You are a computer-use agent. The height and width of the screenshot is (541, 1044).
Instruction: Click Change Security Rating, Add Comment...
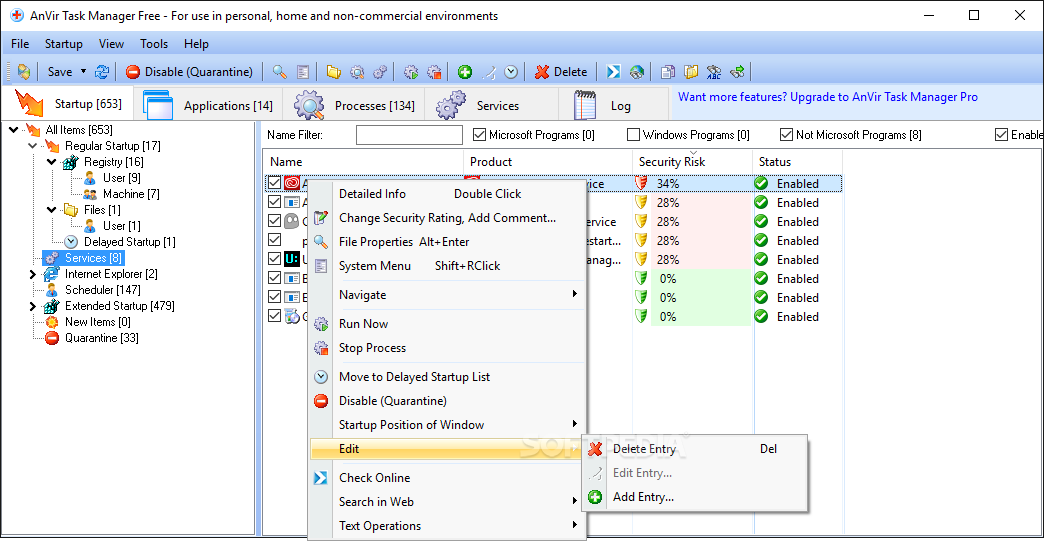tap(447, 218)
